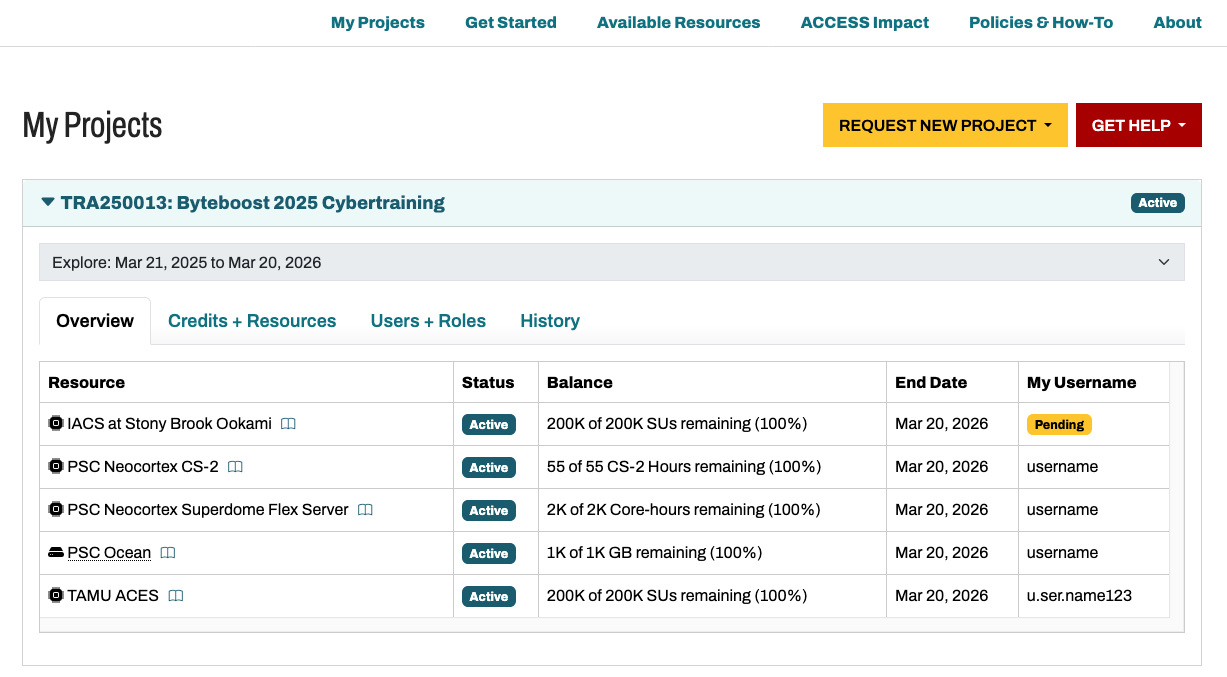Click the PSC Ocean resource link
Screen dimensions: 1227x677
pyautogui.click(x=109, y=553)
